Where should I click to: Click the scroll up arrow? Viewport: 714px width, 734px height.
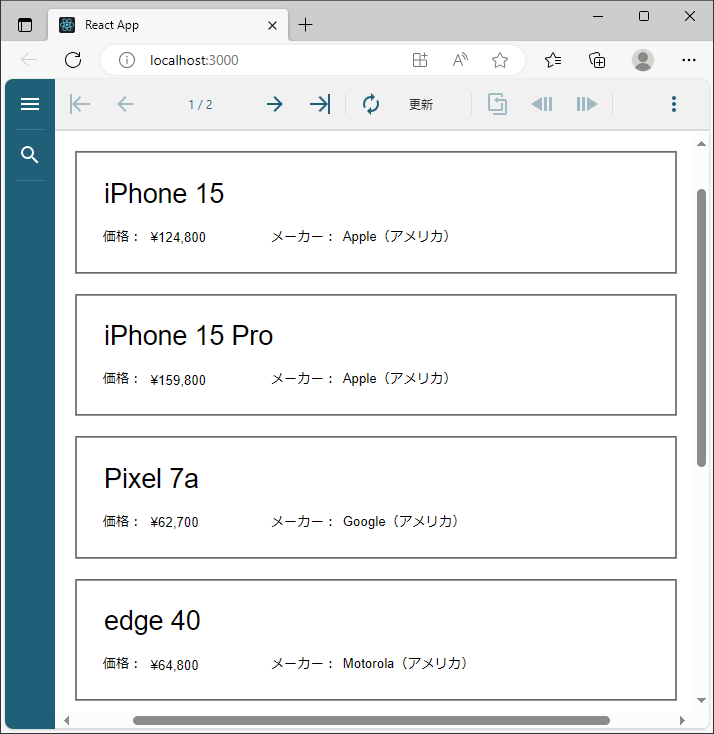click(x=701, y=144)
